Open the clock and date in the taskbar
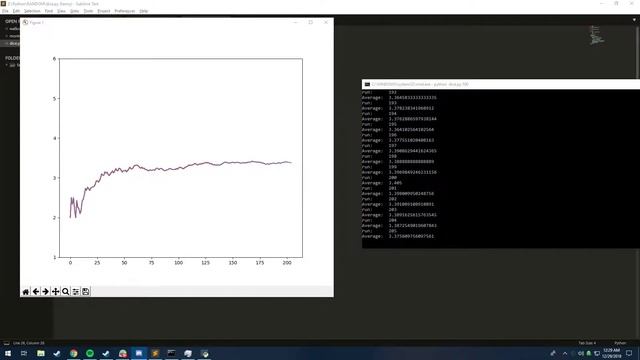The width and height of the screenshot is (640, 360). [611, 353]
